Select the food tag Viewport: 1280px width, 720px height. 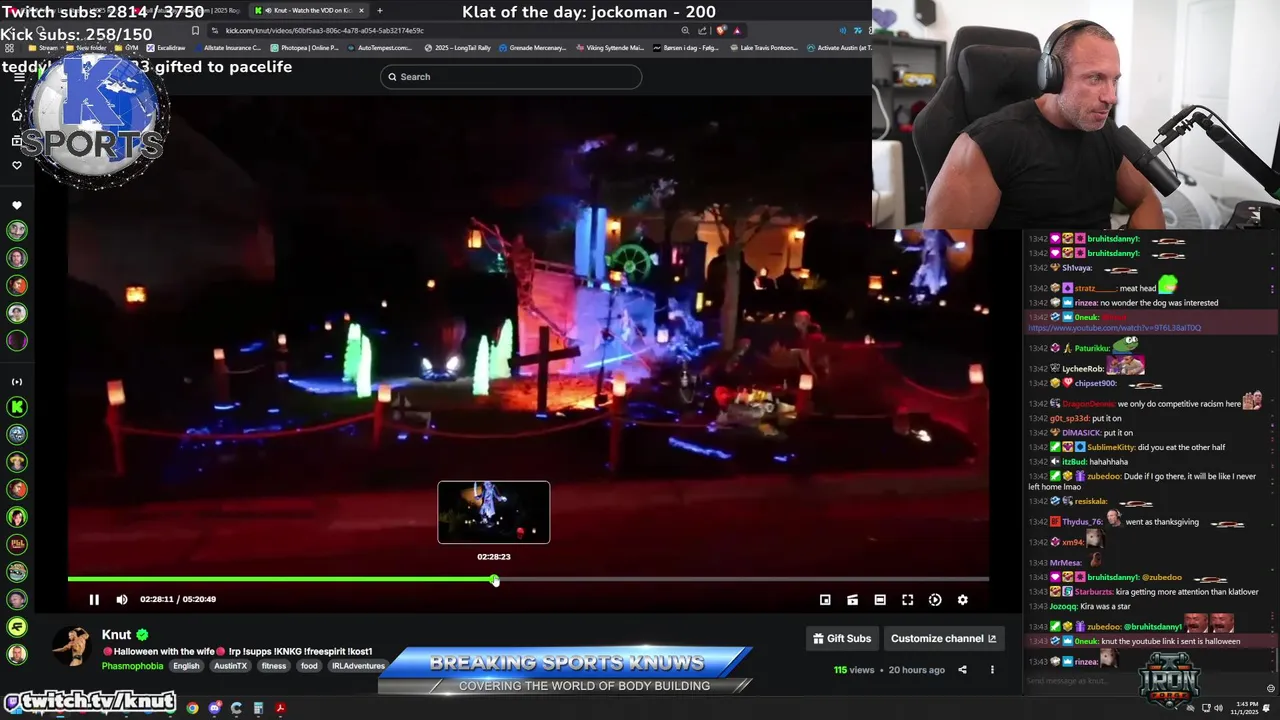click(x=309, y=666)
